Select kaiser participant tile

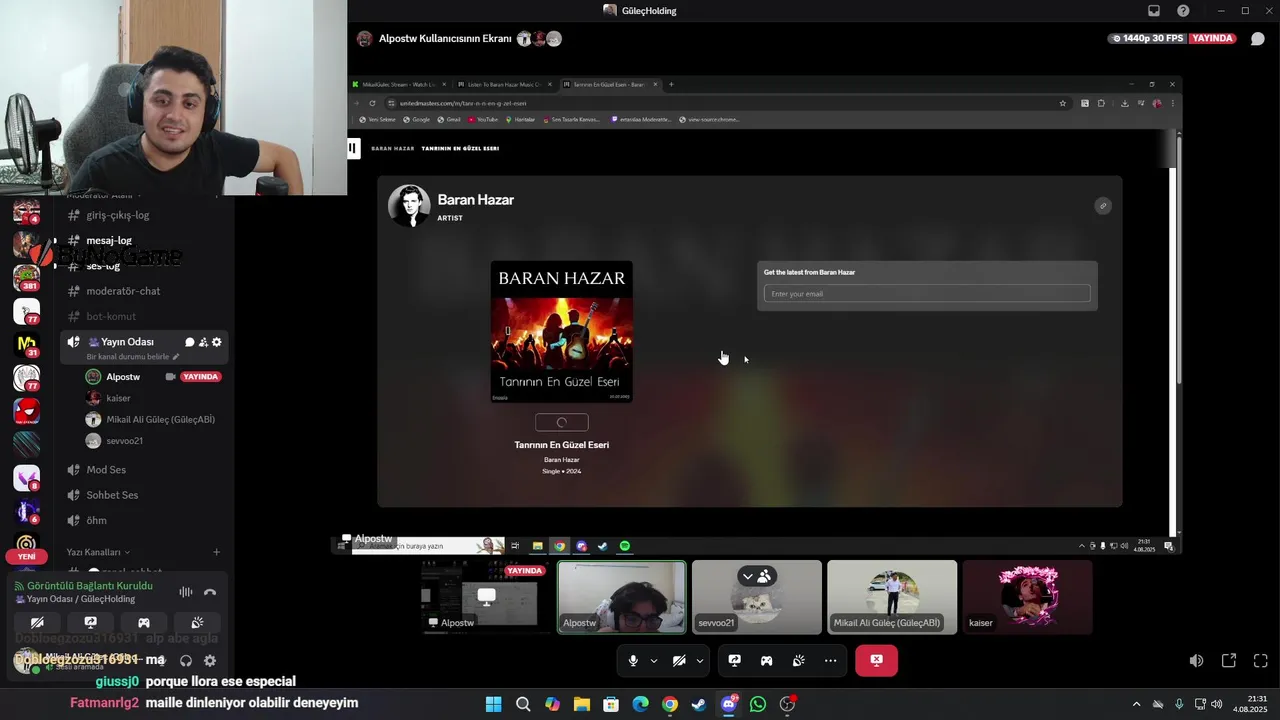tap(1027, 597)
